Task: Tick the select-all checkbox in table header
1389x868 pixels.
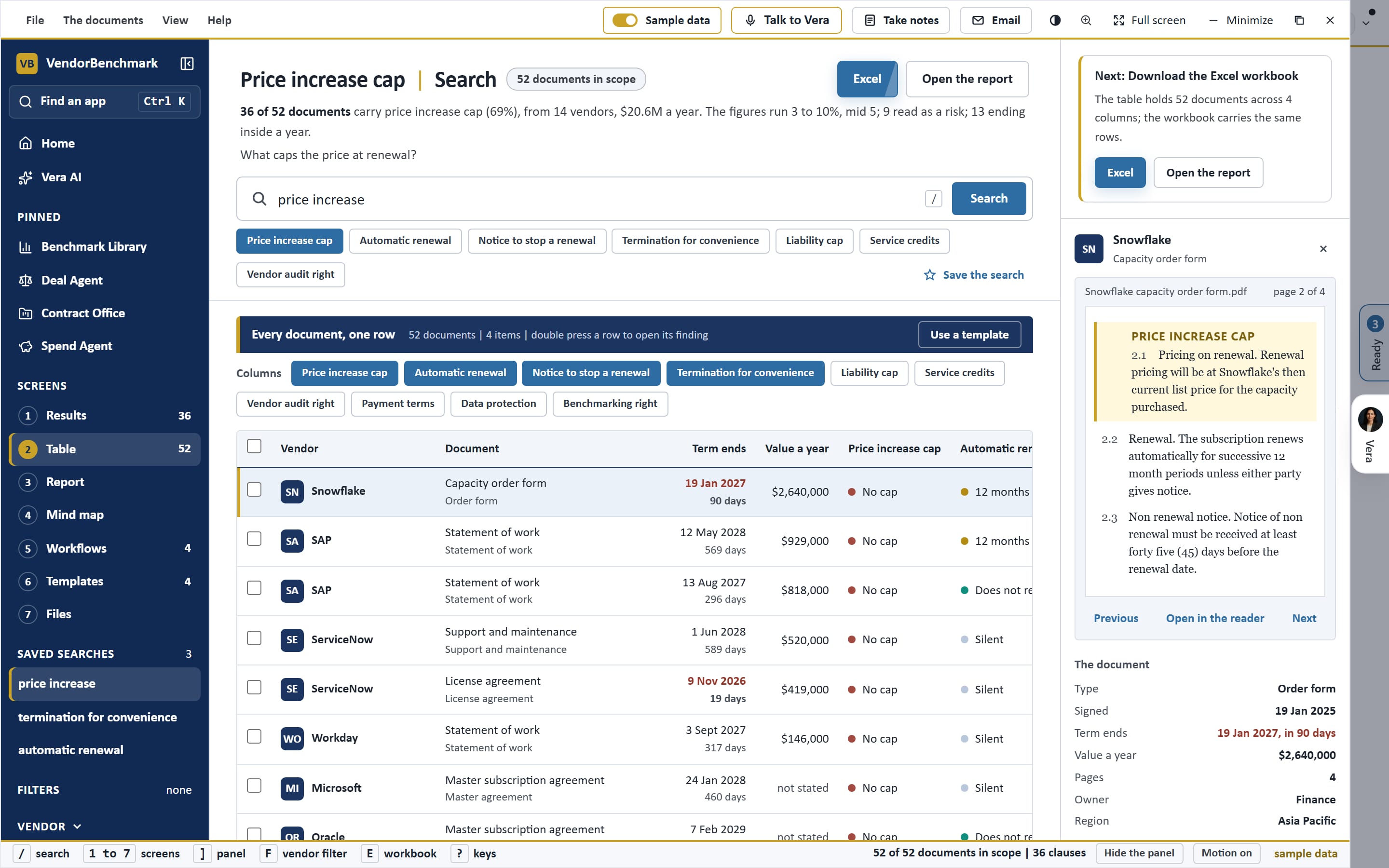Action: [254, 446]
